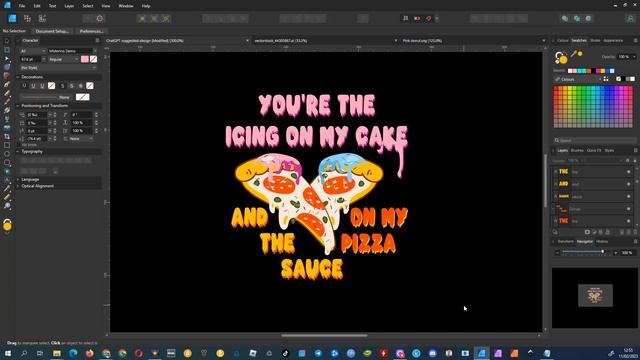640x360 pixels.
Task: Switch to the Export persona icon
Action: pos(42,18)
